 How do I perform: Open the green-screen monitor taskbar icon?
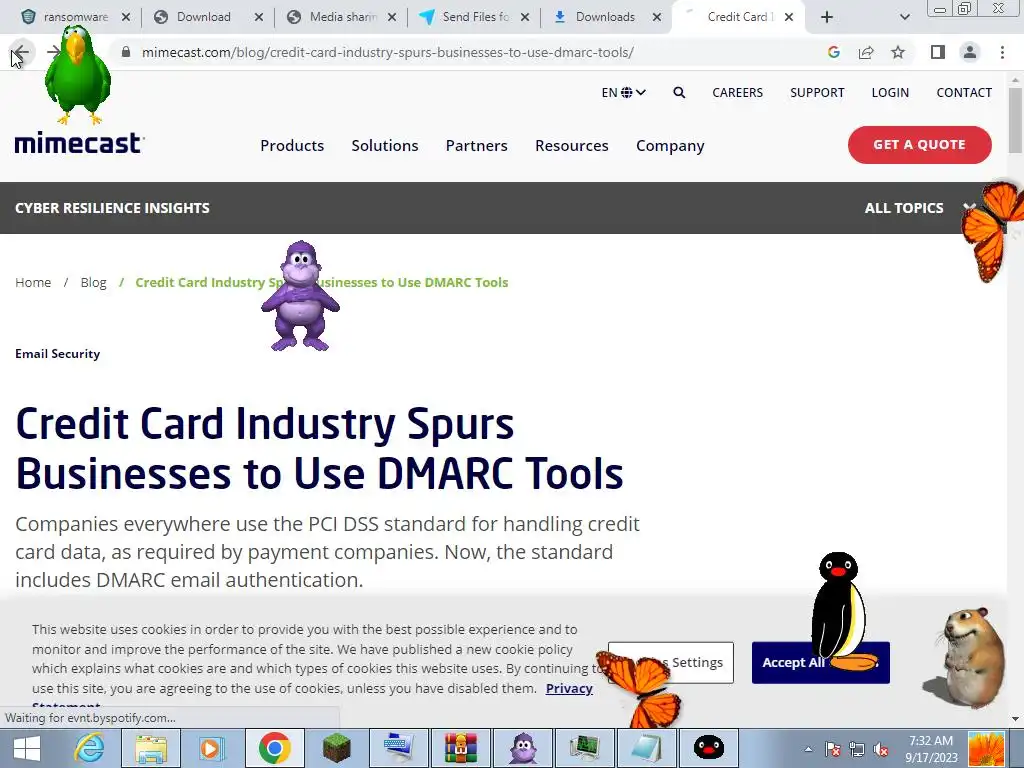[x=584, y=748]
